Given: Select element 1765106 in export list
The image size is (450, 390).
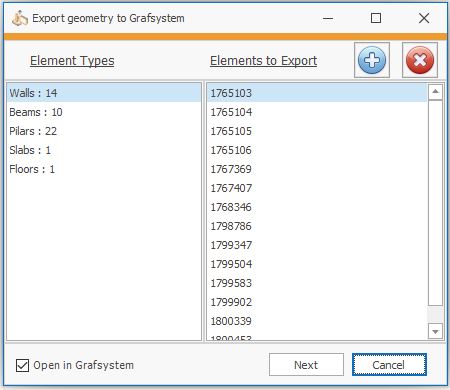Looking at the screenshot, I should [x=317, y=150].
